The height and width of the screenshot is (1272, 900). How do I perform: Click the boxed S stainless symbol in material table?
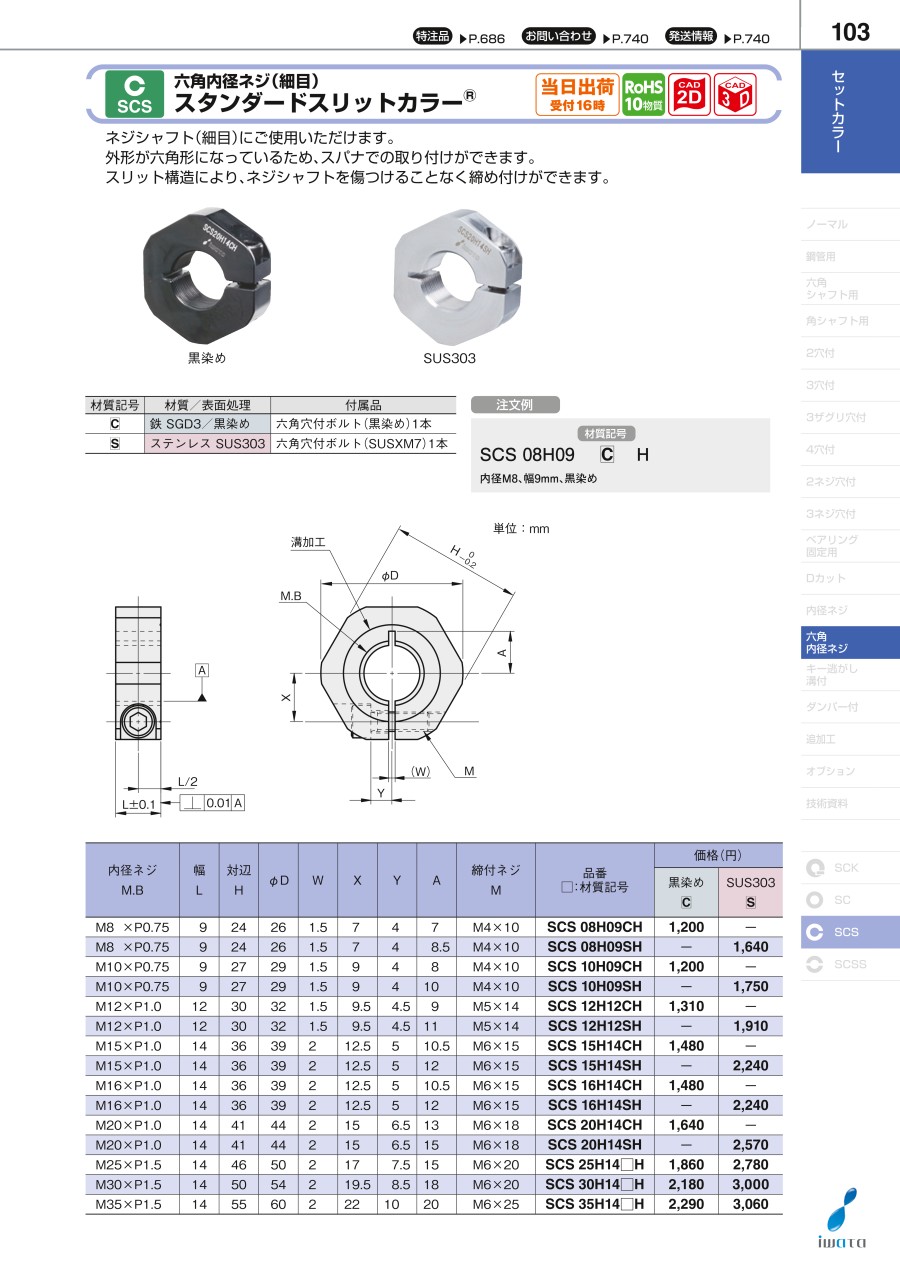[x=115, y=443]
